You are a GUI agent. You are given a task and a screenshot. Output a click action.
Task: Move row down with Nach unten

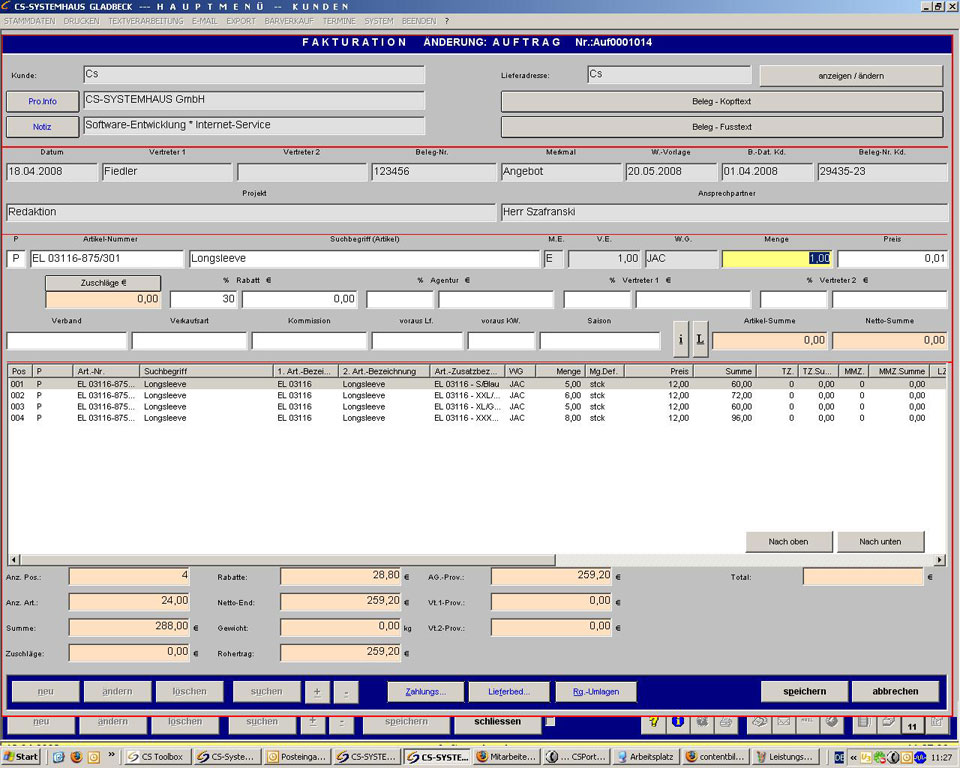(x=880, y=541)
